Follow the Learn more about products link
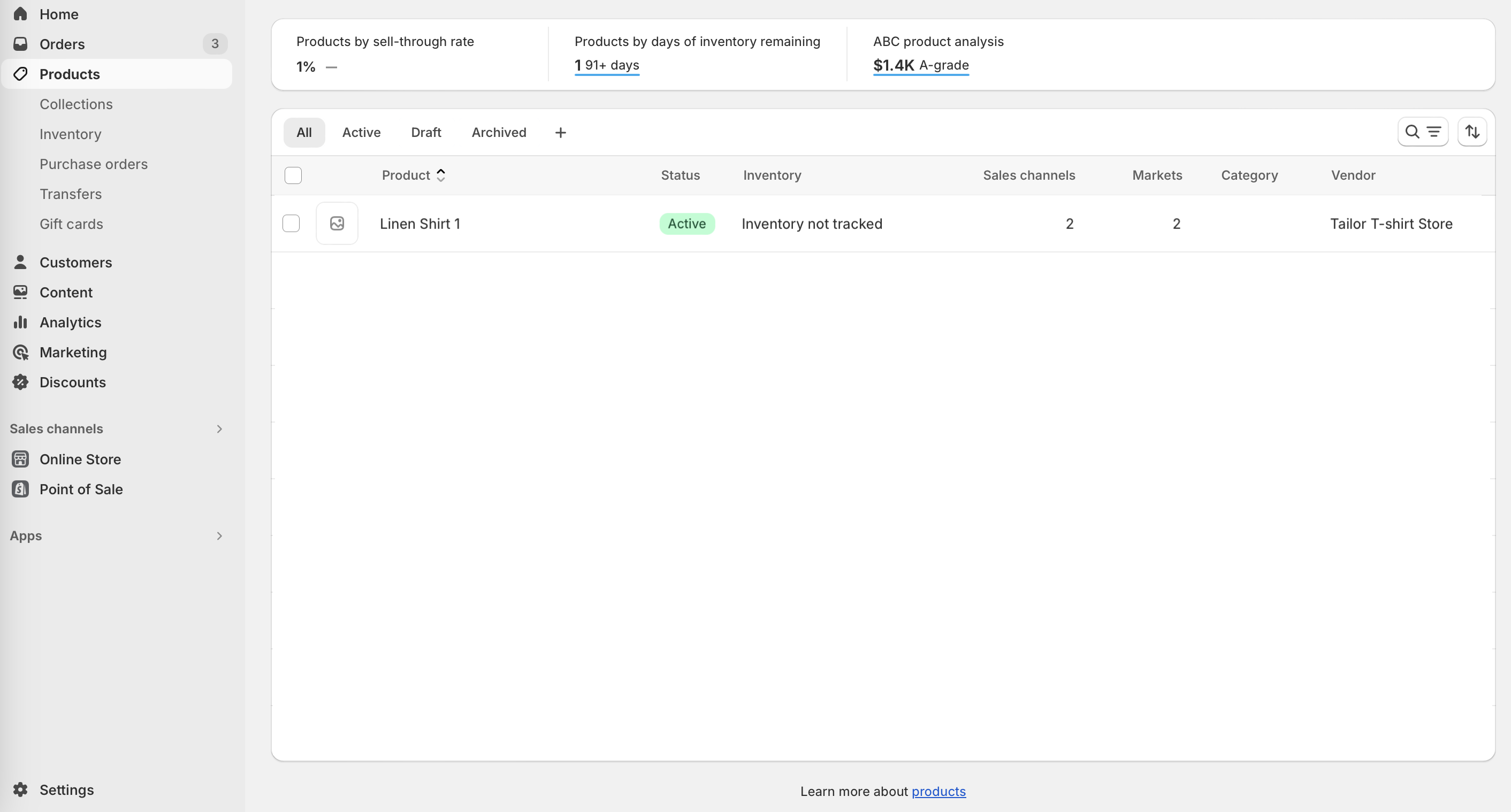Viewport: 1511px width, 812px height. tap(938, 791)
